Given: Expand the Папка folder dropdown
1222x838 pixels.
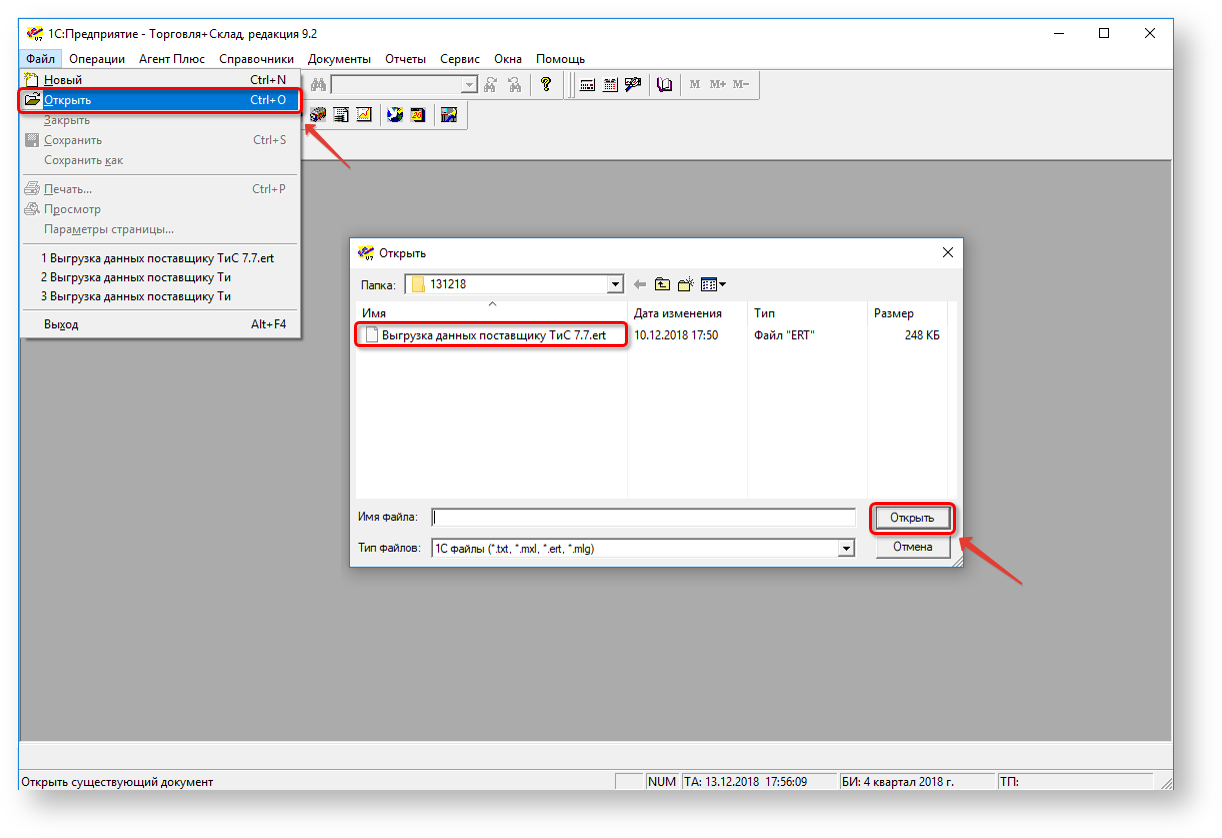Looking at the screenshot, I should point(615,285).
